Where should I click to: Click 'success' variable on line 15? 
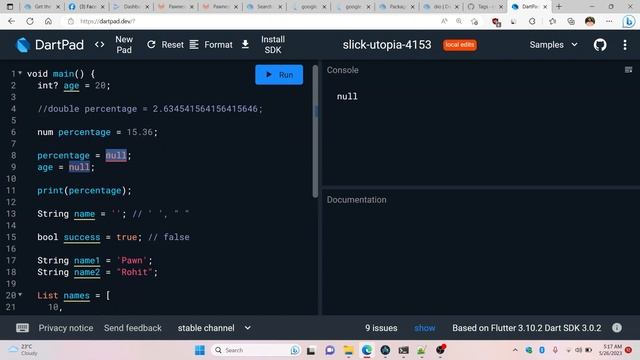(x=82, y=237)
